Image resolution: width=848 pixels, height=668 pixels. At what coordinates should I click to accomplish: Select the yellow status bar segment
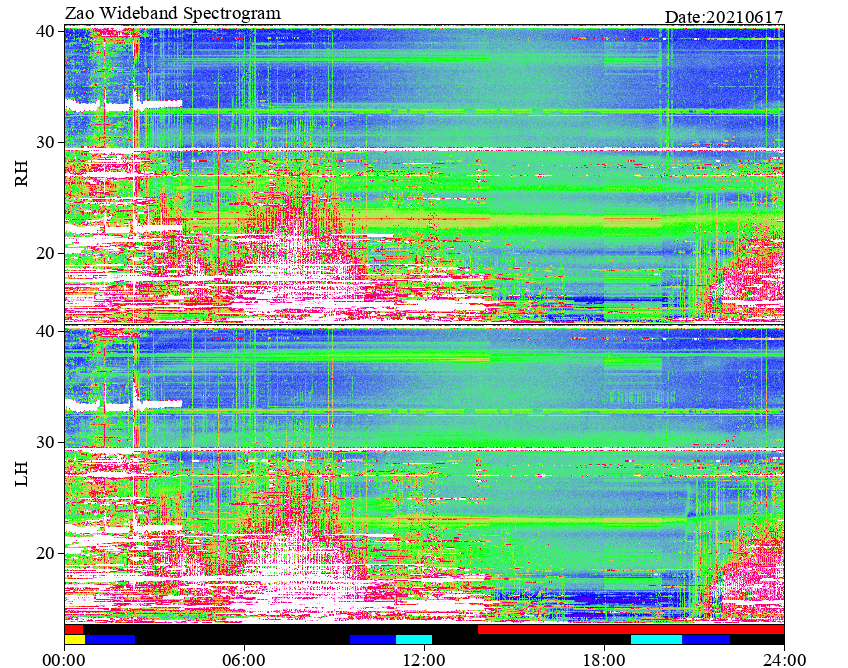[75, 639]
